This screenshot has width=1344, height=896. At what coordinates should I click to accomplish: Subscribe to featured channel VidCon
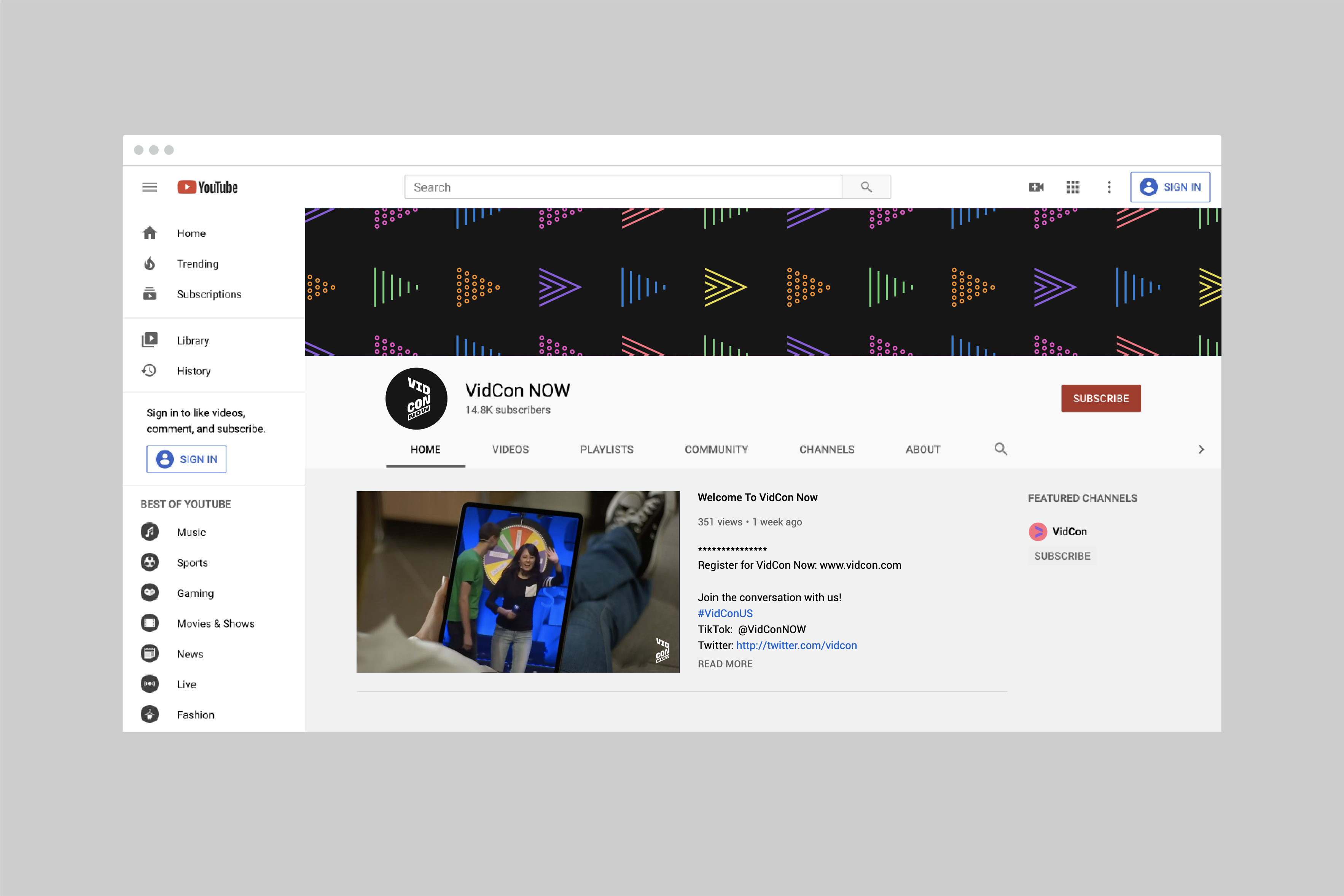1062,556
